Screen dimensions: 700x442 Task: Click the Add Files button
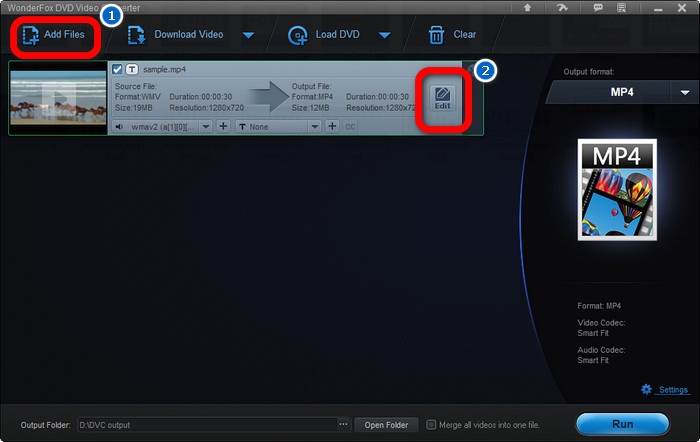[x=54, y=35]
